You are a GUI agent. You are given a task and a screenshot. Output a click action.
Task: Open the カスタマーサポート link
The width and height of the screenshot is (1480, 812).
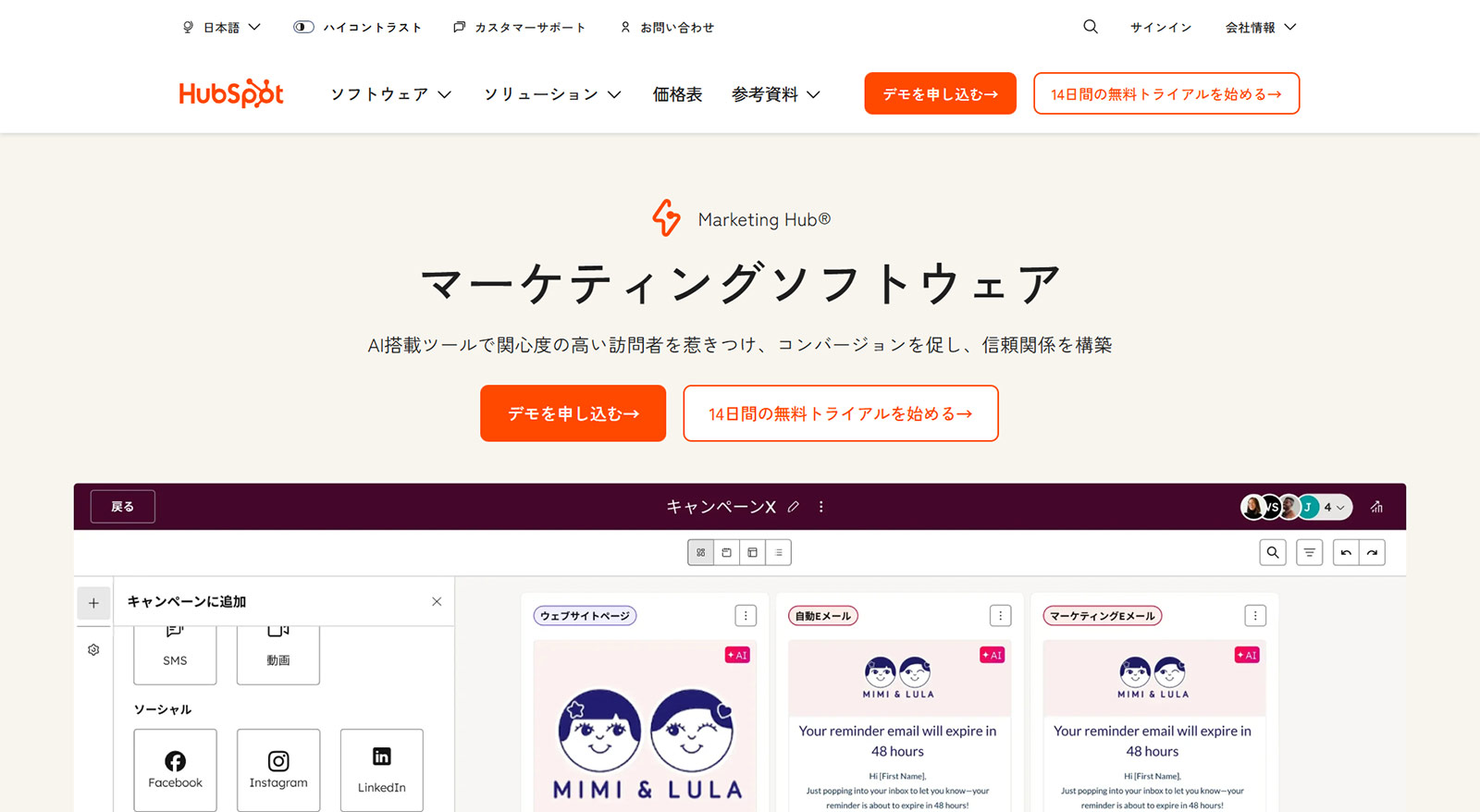click(519, 28)
